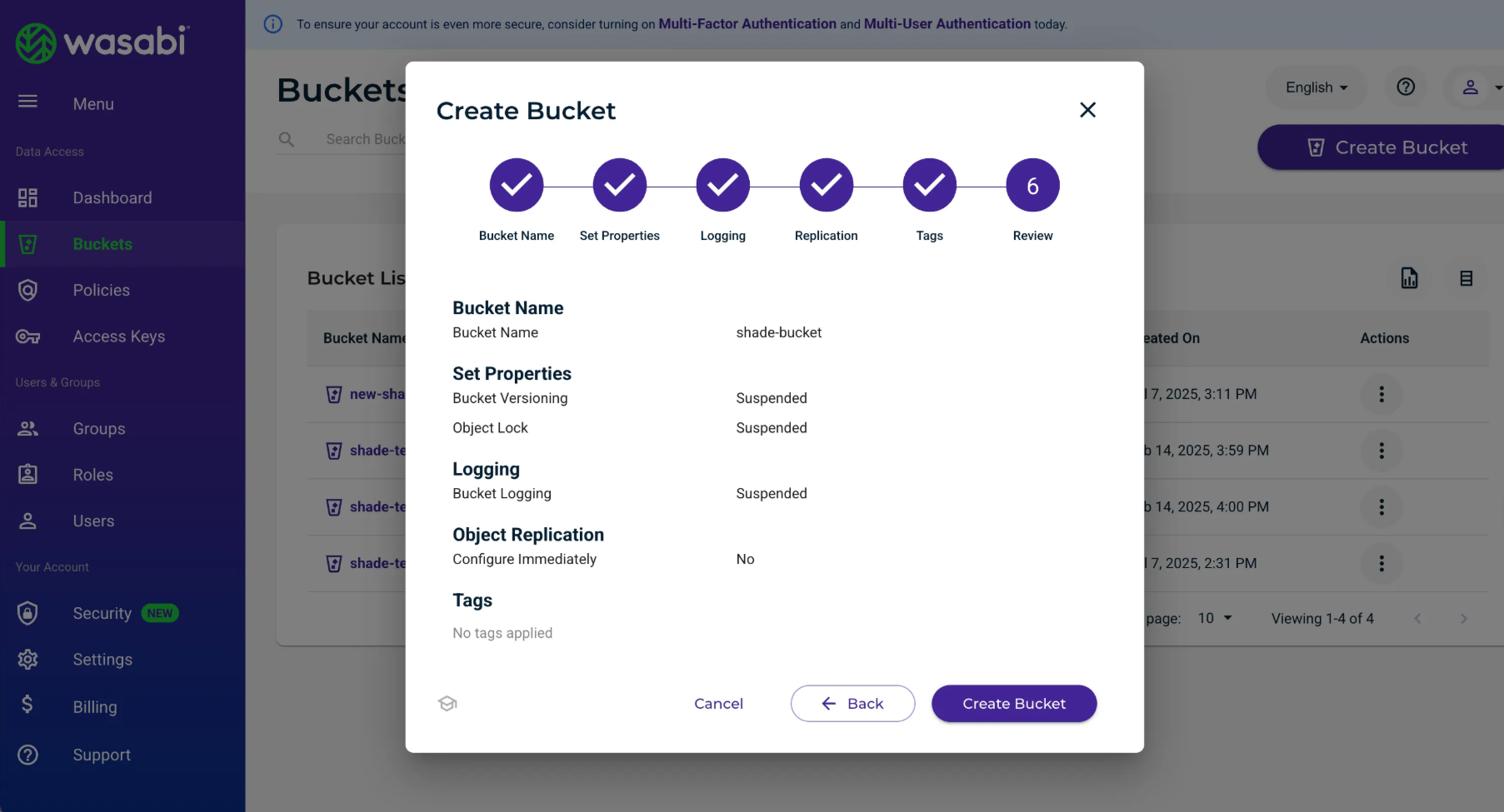The height and width of the screenshot is (812, 1504).
Task: Navigate to Access Keys in sidebar
Action: click(x=118, y=336)
